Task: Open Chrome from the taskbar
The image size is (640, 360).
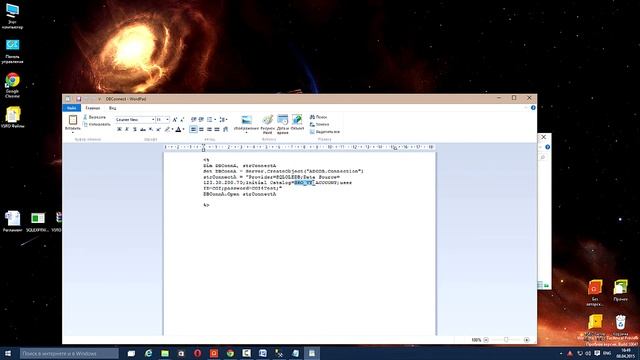Action: pyautogui.click(x=230, y=353)
